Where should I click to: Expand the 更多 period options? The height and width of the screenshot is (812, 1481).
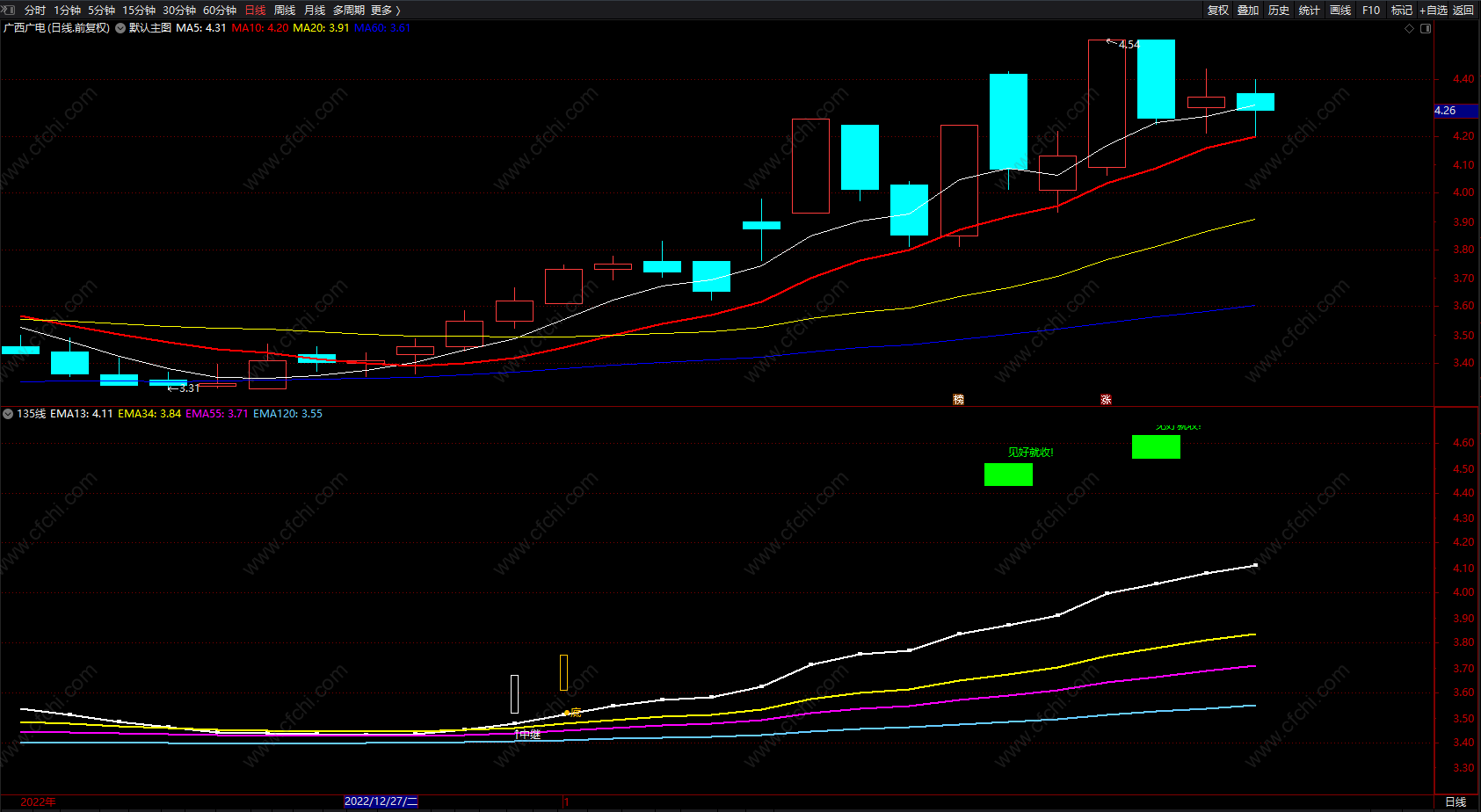tap(385, 11)
